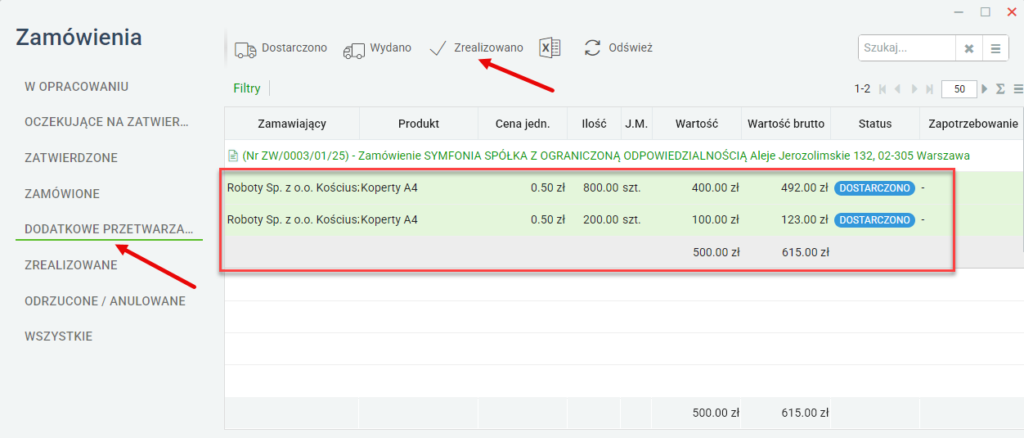Sort by the J.M. column header

click(636, 123)
